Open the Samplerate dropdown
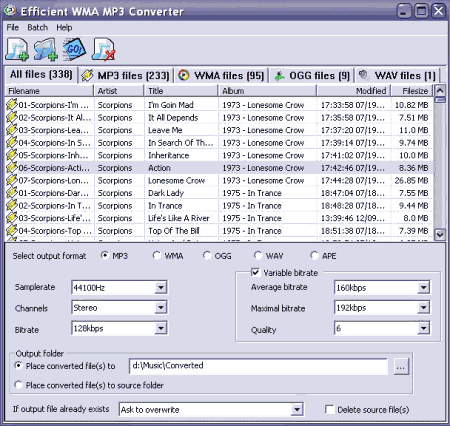Viewport: 450px width, 426px height. point(161,287)
